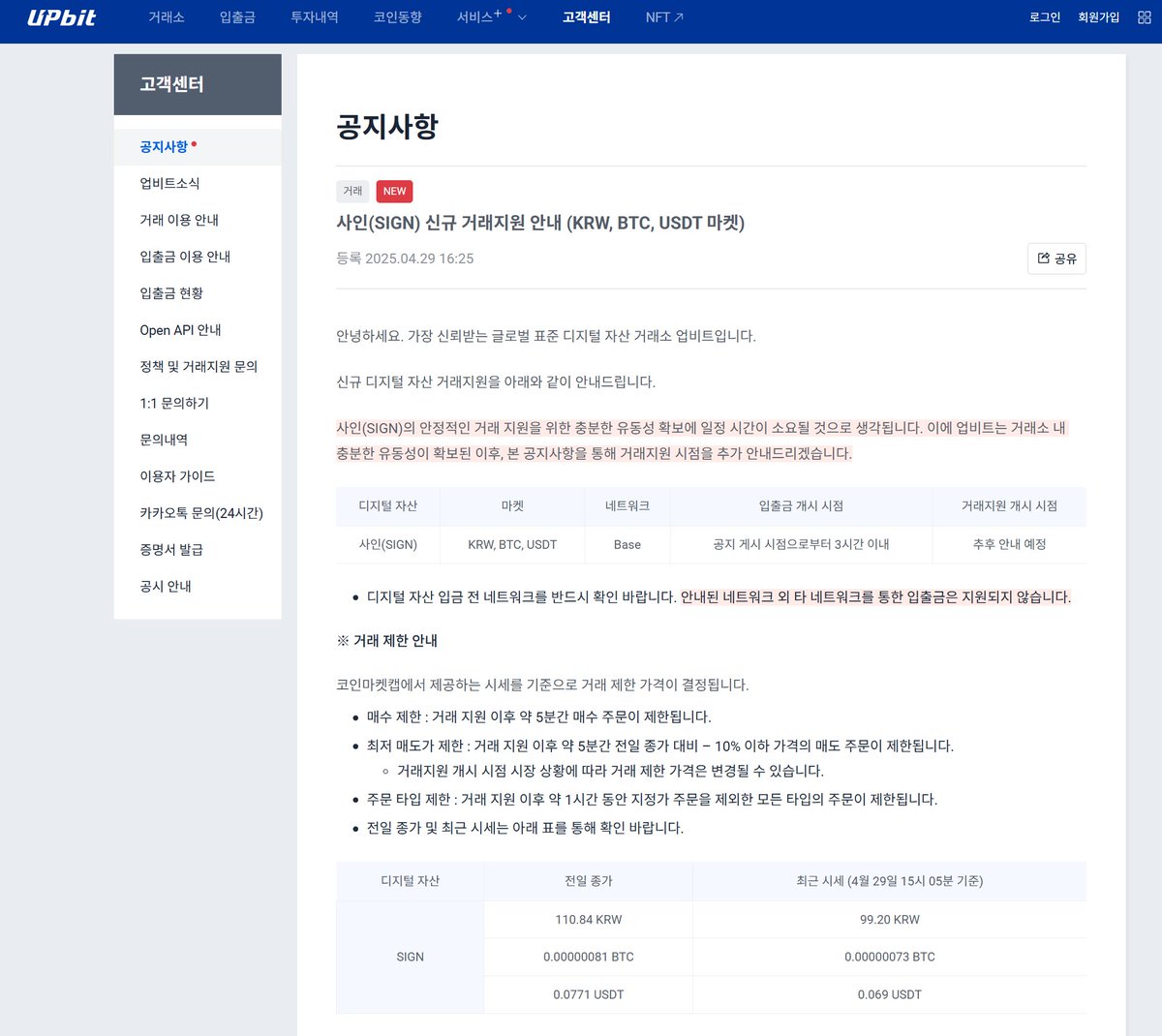The width and height of the screenshot is (1162, 1036).
Task: Expand the 서비스+ dropdown chevron
Action: coord(522,17)
